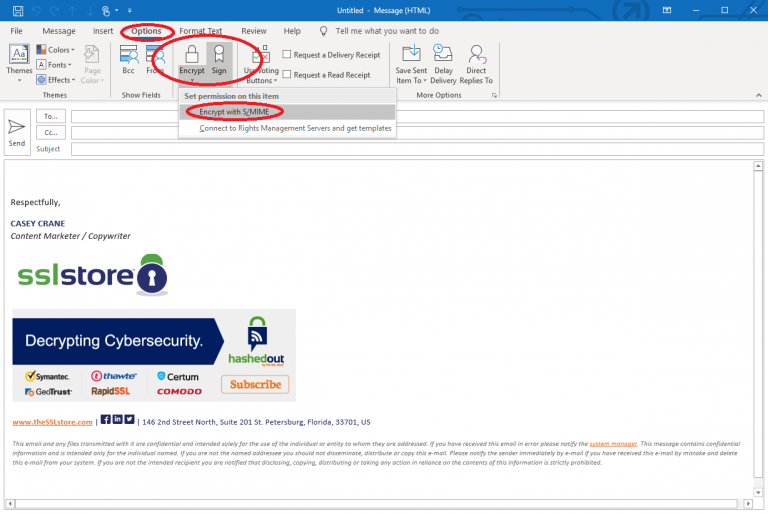Click Direct Replies To icon
This screenshot has height=514, width=768.
477,59
